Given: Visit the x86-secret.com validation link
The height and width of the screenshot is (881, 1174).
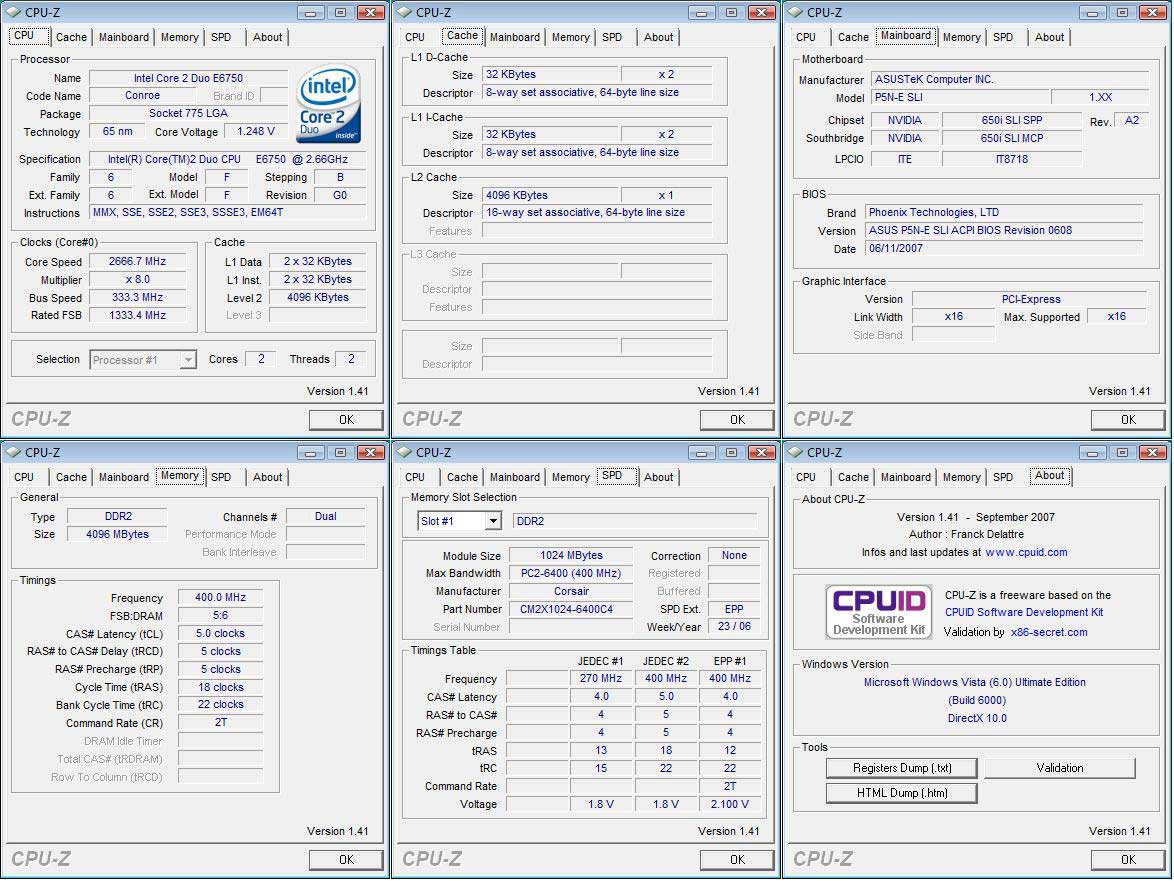Looking at the screenshot, I should (x=1049, y=632).
